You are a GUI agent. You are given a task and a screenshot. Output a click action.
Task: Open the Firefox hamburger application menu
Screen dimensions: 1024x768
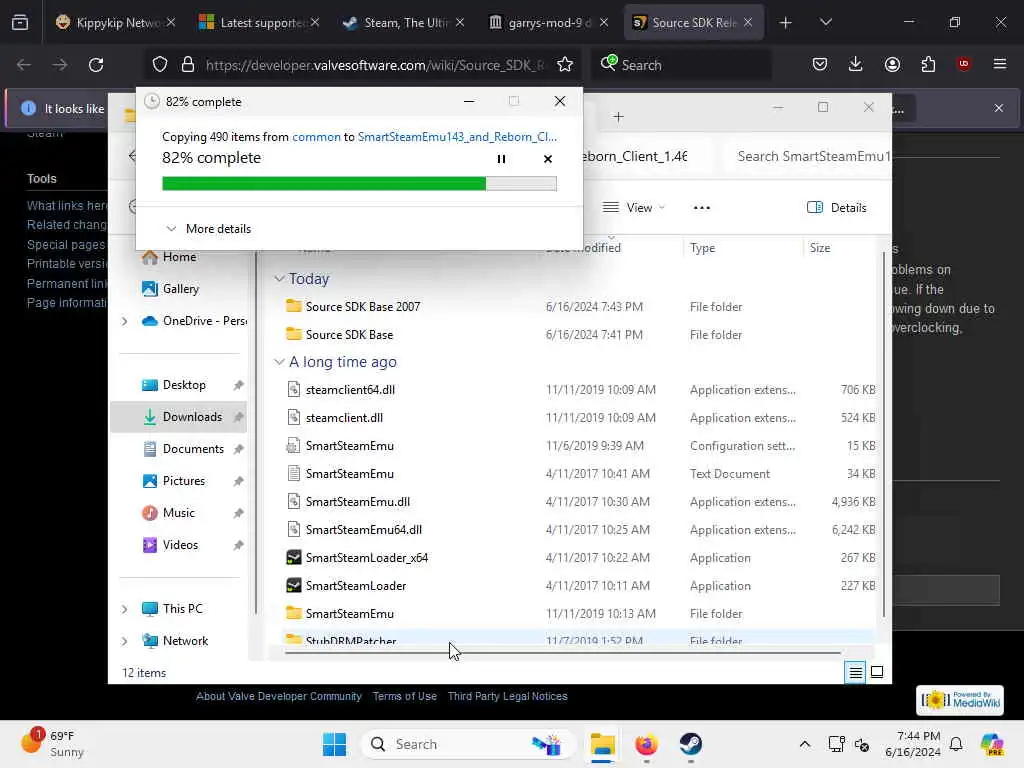point(999,64)
